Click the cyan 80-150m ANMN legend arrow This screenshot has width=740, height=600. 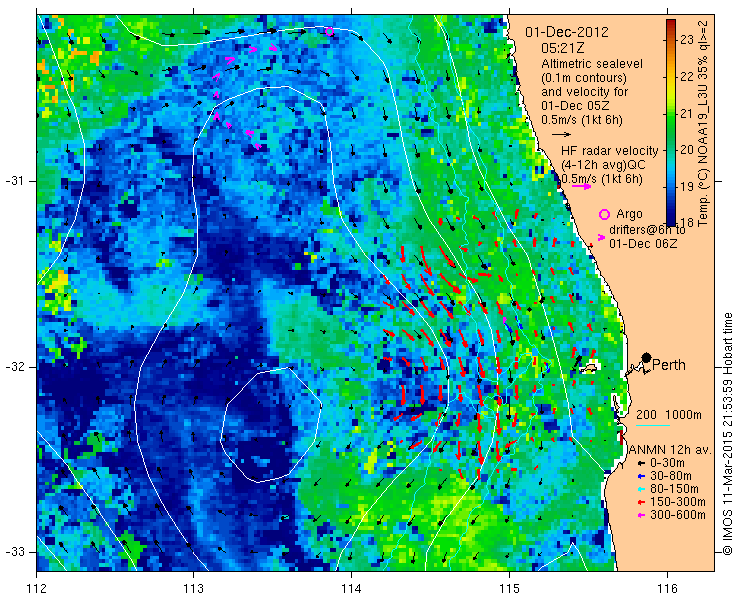pyautogui.click(x=641, y=489)
